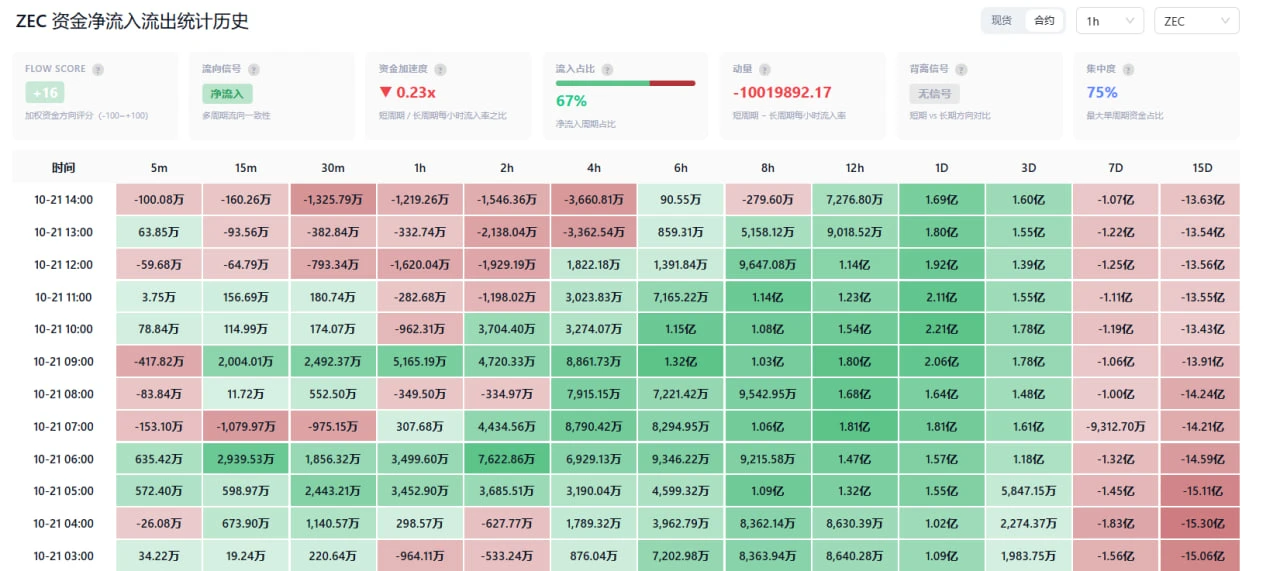
Task: Click help icon next to 集中度
Action: 1130,69
